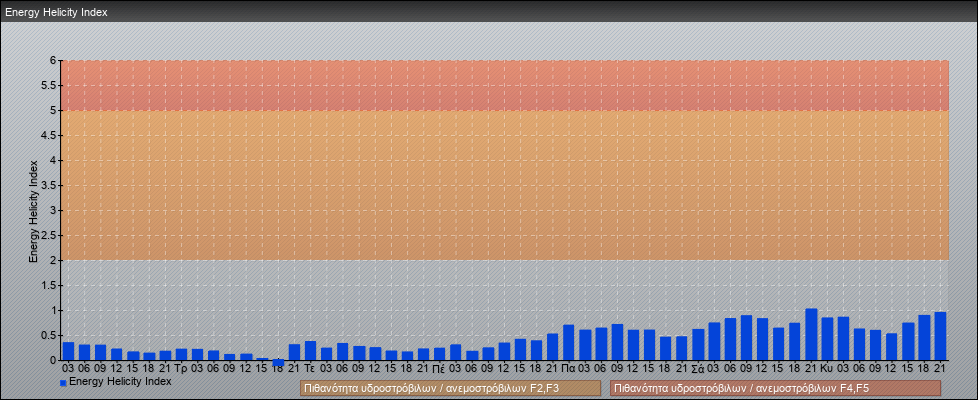Click the y-axis value 3.5

coord(49,185)
